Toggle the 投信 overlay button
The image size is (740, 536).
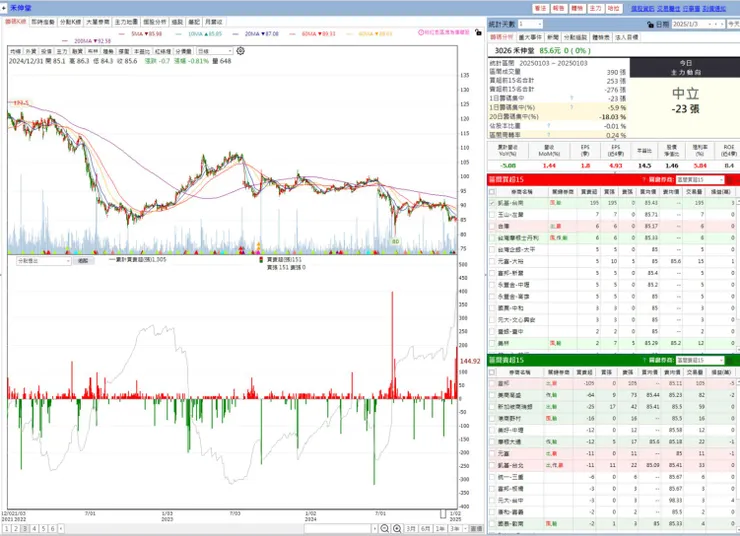46,51
